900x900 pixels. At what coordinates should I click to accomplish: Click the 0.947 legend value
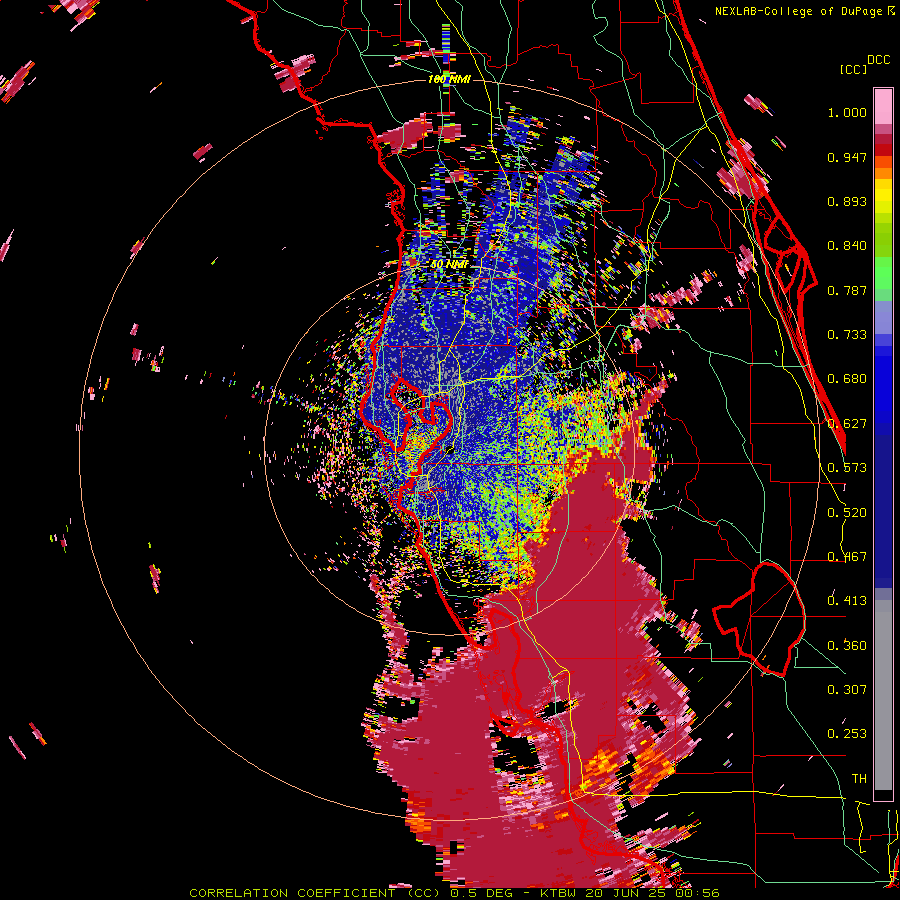(x=847, y=157)
